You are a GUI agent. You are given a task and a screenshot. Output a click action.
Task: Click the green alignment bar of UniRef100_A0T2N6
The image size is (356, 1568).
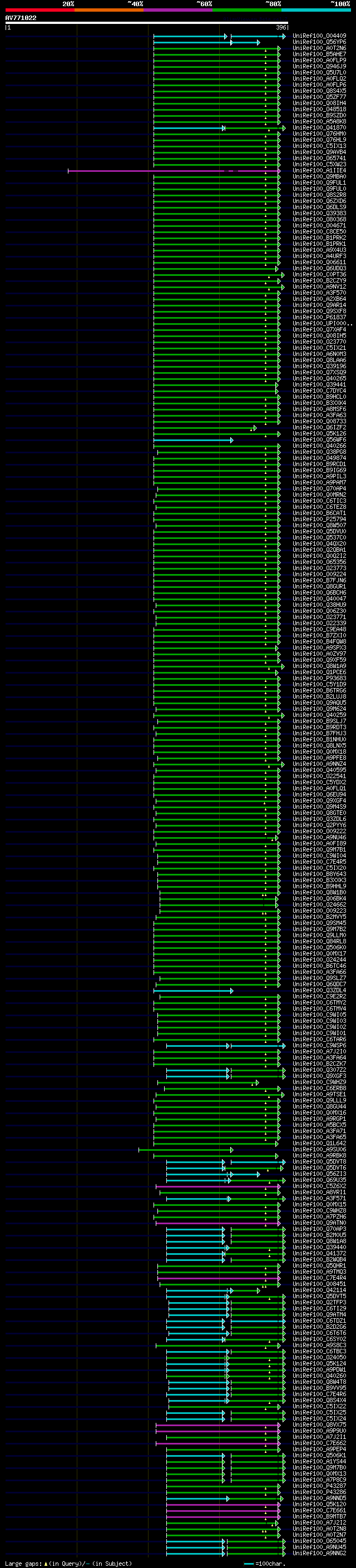(x=216, y=48)
